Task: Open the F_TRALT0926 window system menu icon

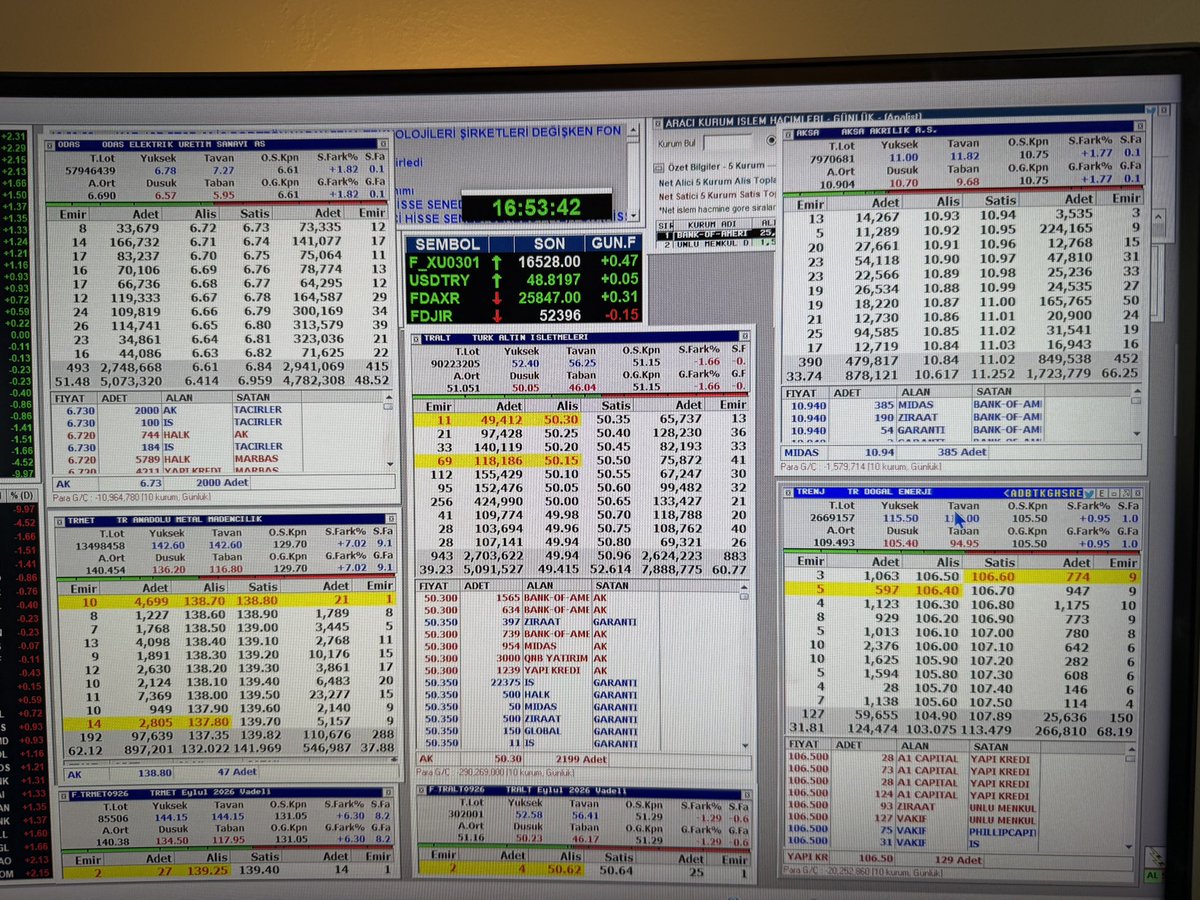Action: point(423,790)
